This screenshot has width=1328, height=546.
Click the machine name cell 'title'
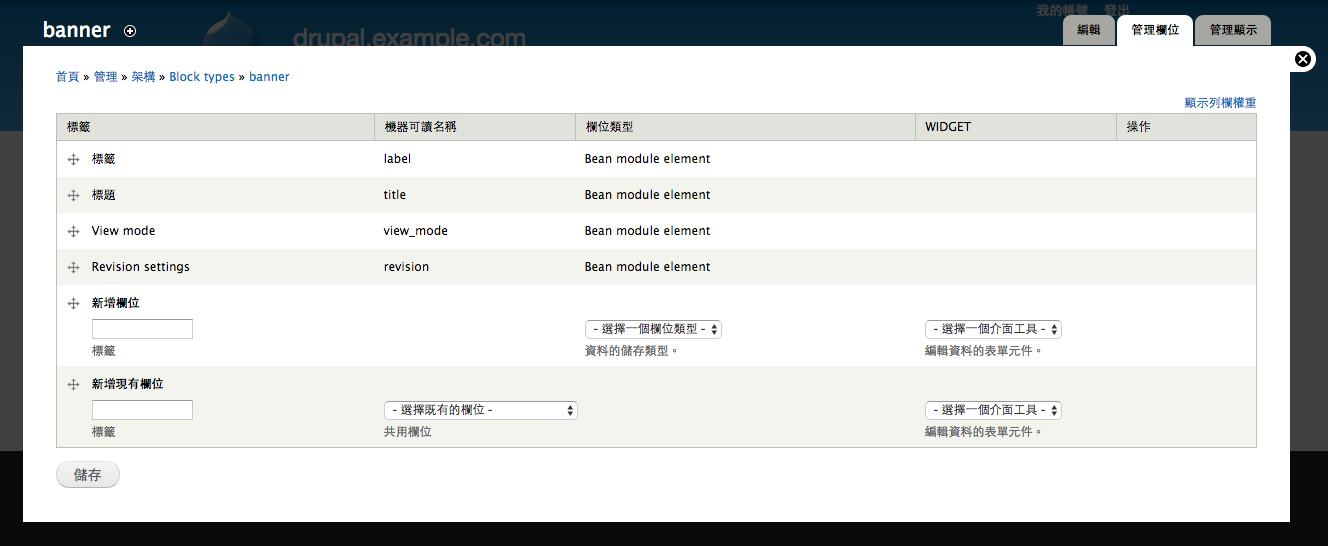coord(395,195)
